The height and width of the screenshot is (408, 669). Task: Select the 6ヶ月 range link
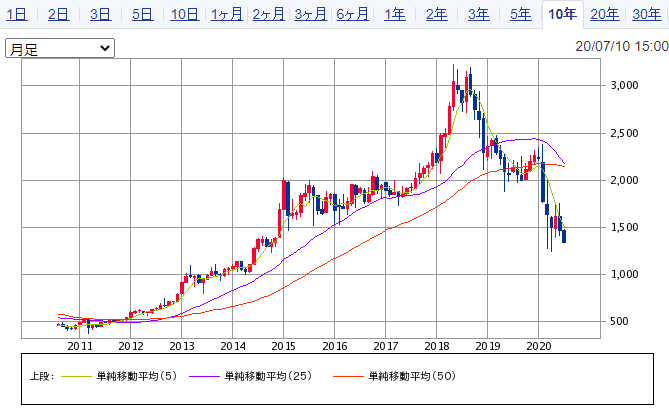tap(352, 15)
